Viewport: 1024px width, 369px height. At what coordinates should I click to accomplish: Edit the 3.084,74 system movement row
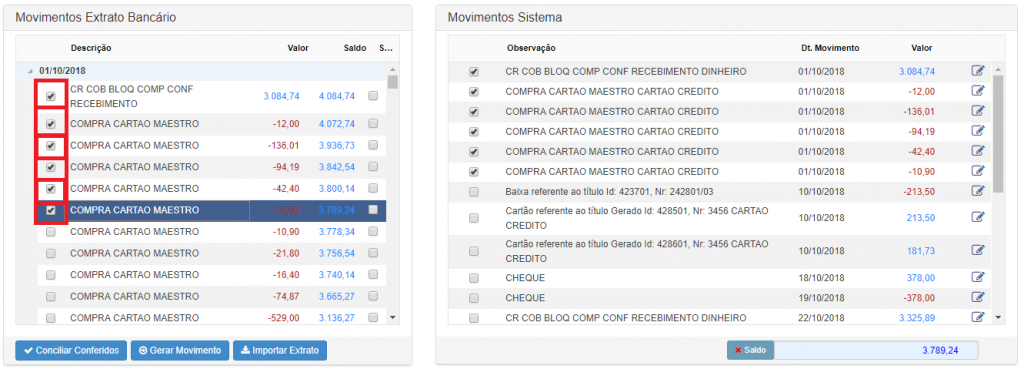(x=978, y=71)
